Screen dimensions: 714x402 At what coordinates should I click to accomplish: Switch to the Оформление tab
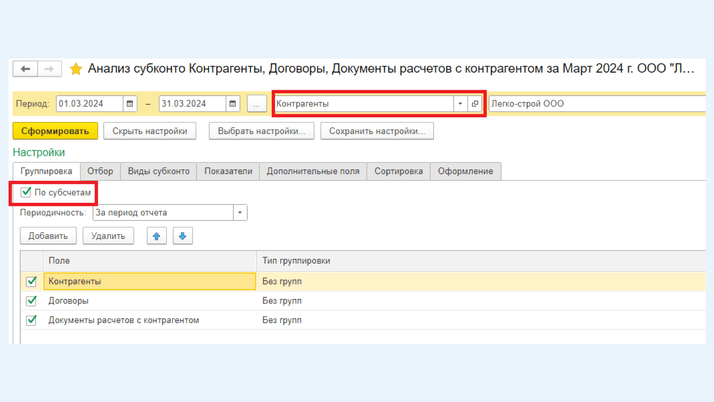coord(465,171)
